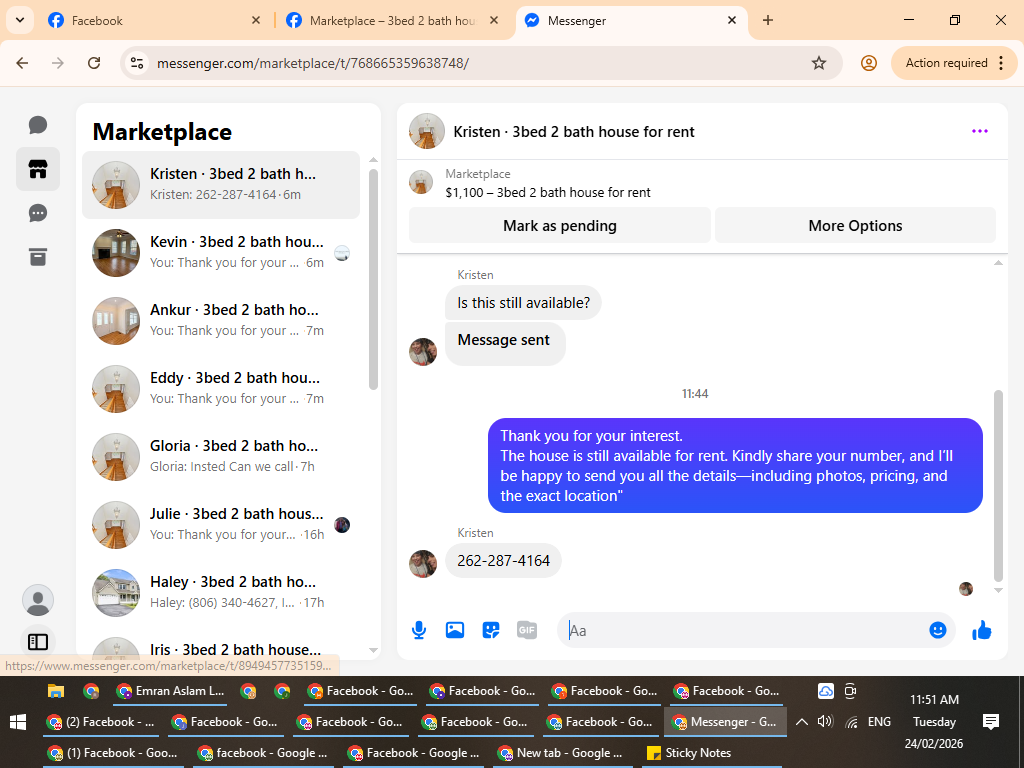
Task: Click the $1,100 – 3bed 2 bath listing title
Action: tap(548, 193)
